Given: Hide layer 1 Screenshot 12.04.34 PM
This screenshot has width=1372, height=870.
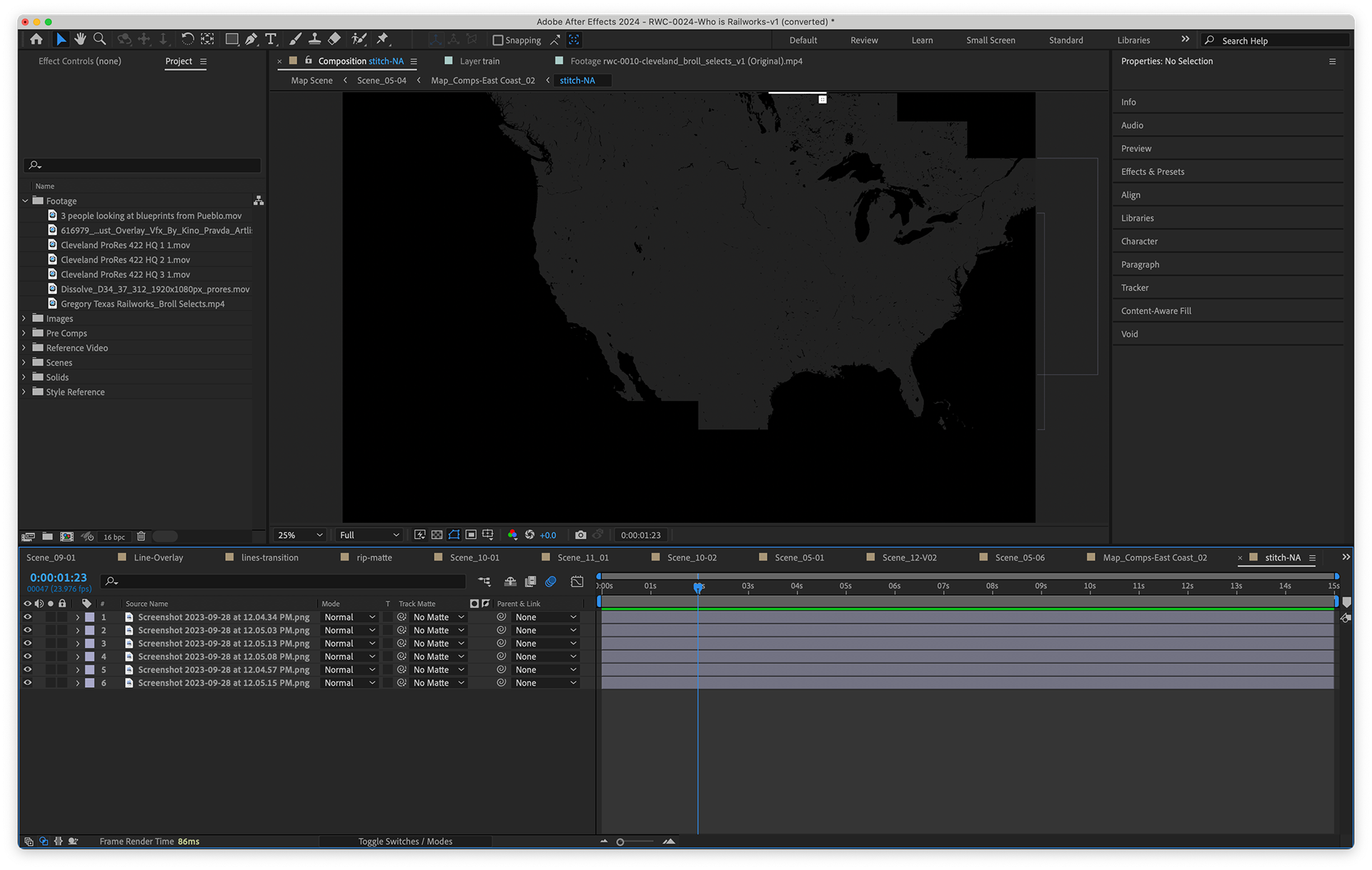Looking at the screenshot, I should [x=28, y=617].
